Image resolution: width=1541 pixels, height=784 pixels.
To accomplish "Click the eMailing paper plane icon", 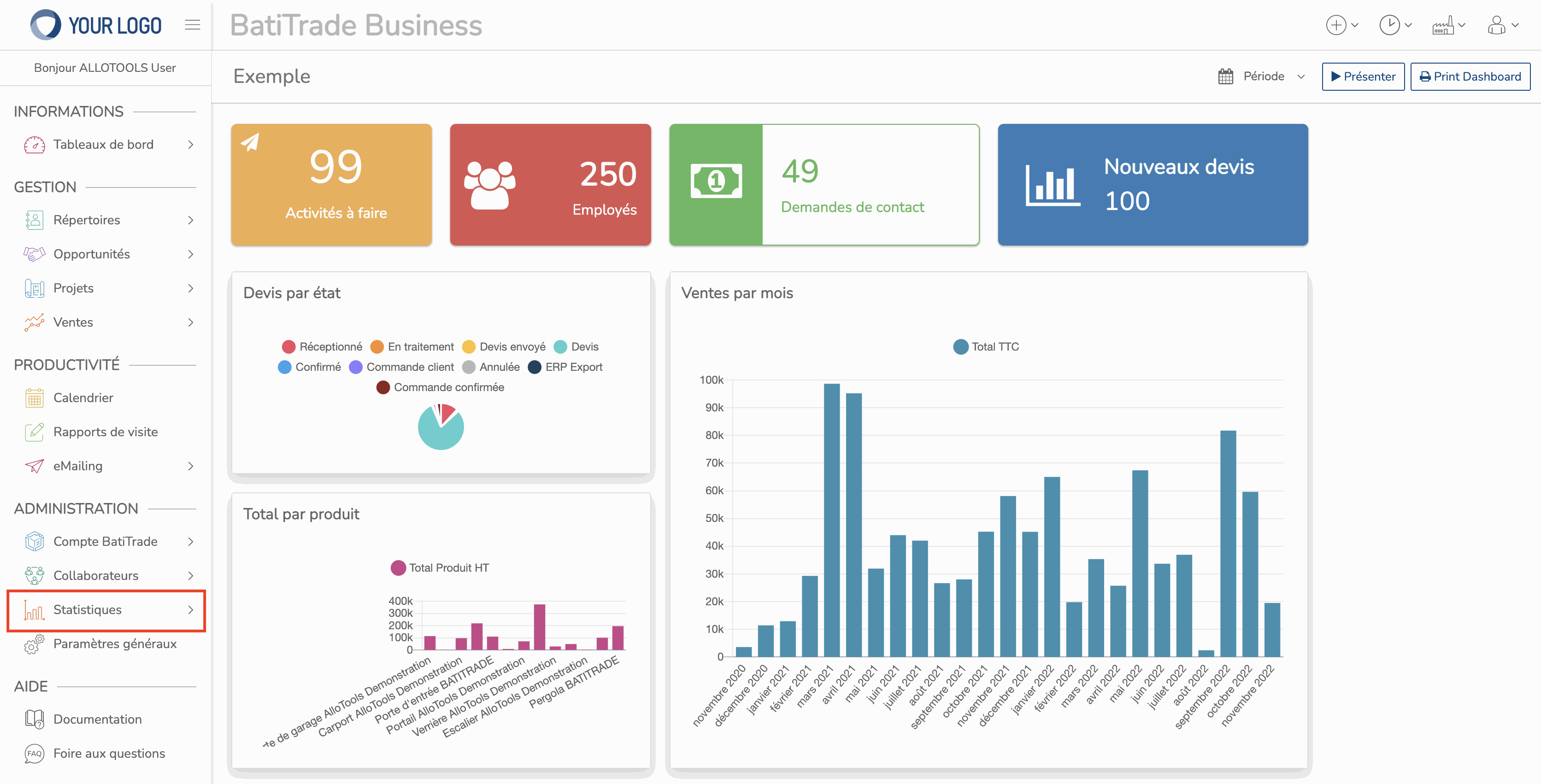I will click(34, 466).
